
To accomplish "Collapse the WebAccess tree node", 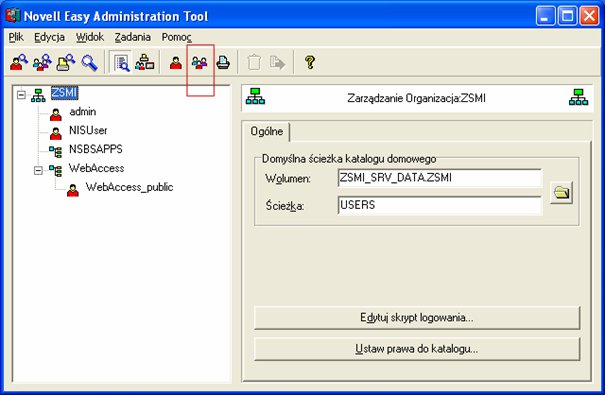I will (38, 170).
